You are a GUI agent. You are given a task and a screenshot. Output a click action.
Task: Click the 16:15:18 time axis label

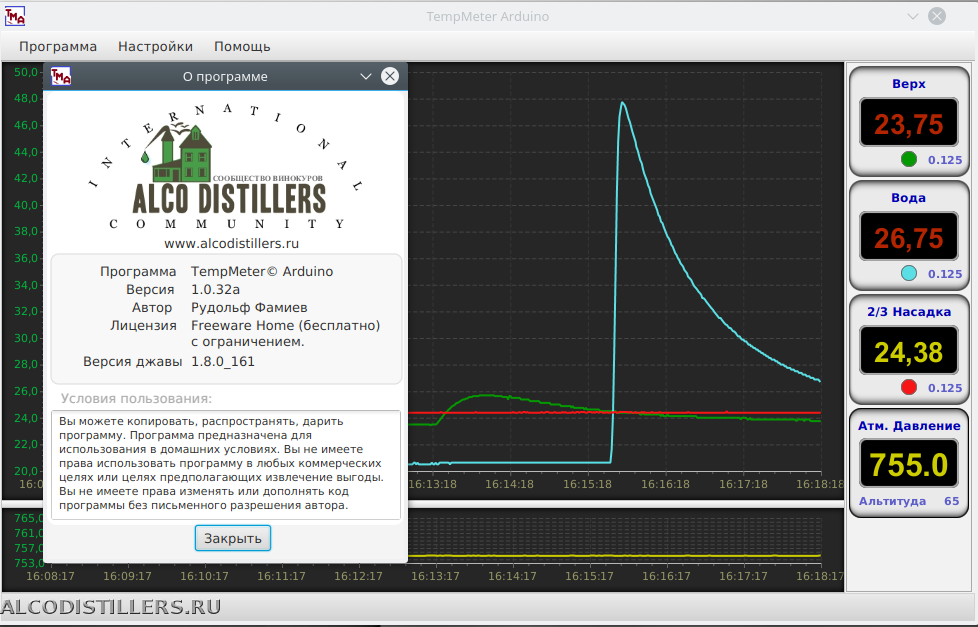(x=588, y=484)
